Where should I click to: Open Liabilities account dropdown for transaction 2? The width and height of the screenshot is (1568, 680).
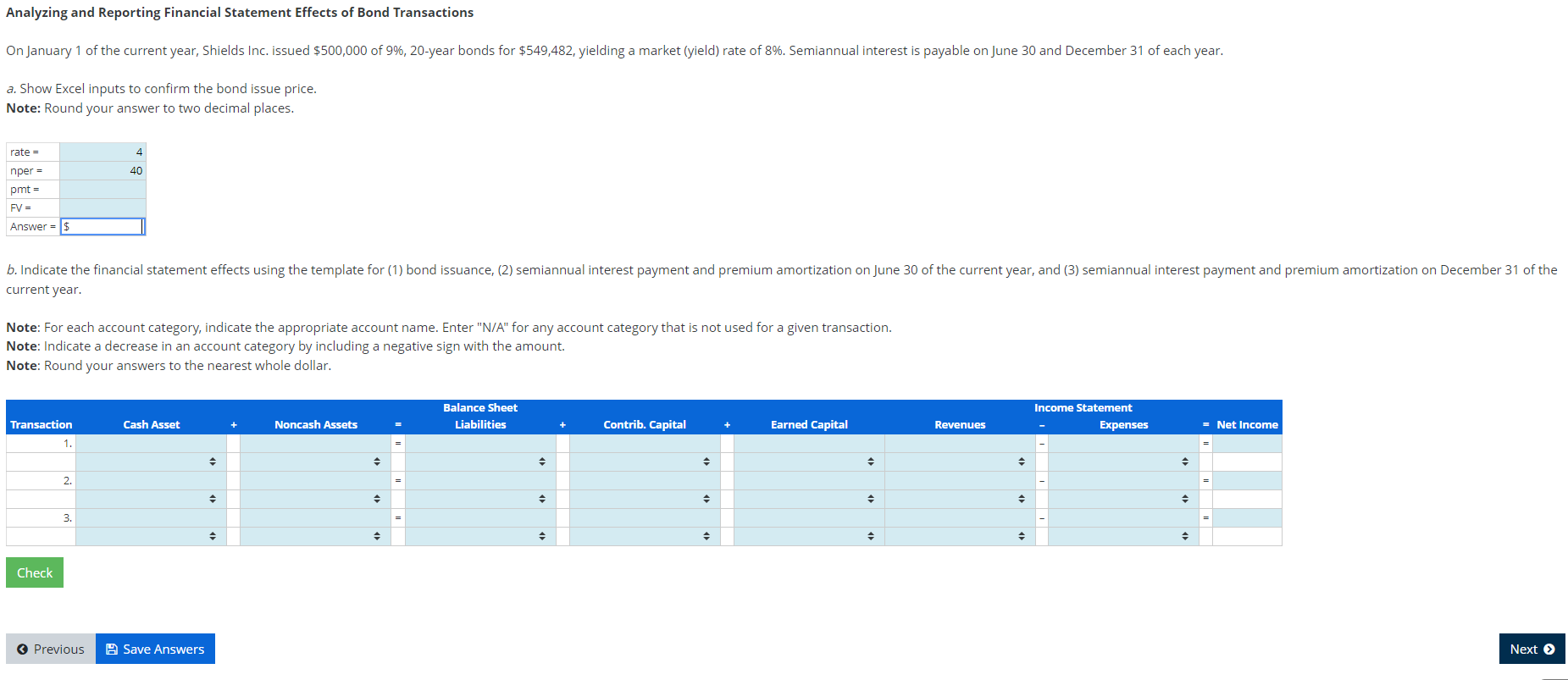tap(480, 499)
